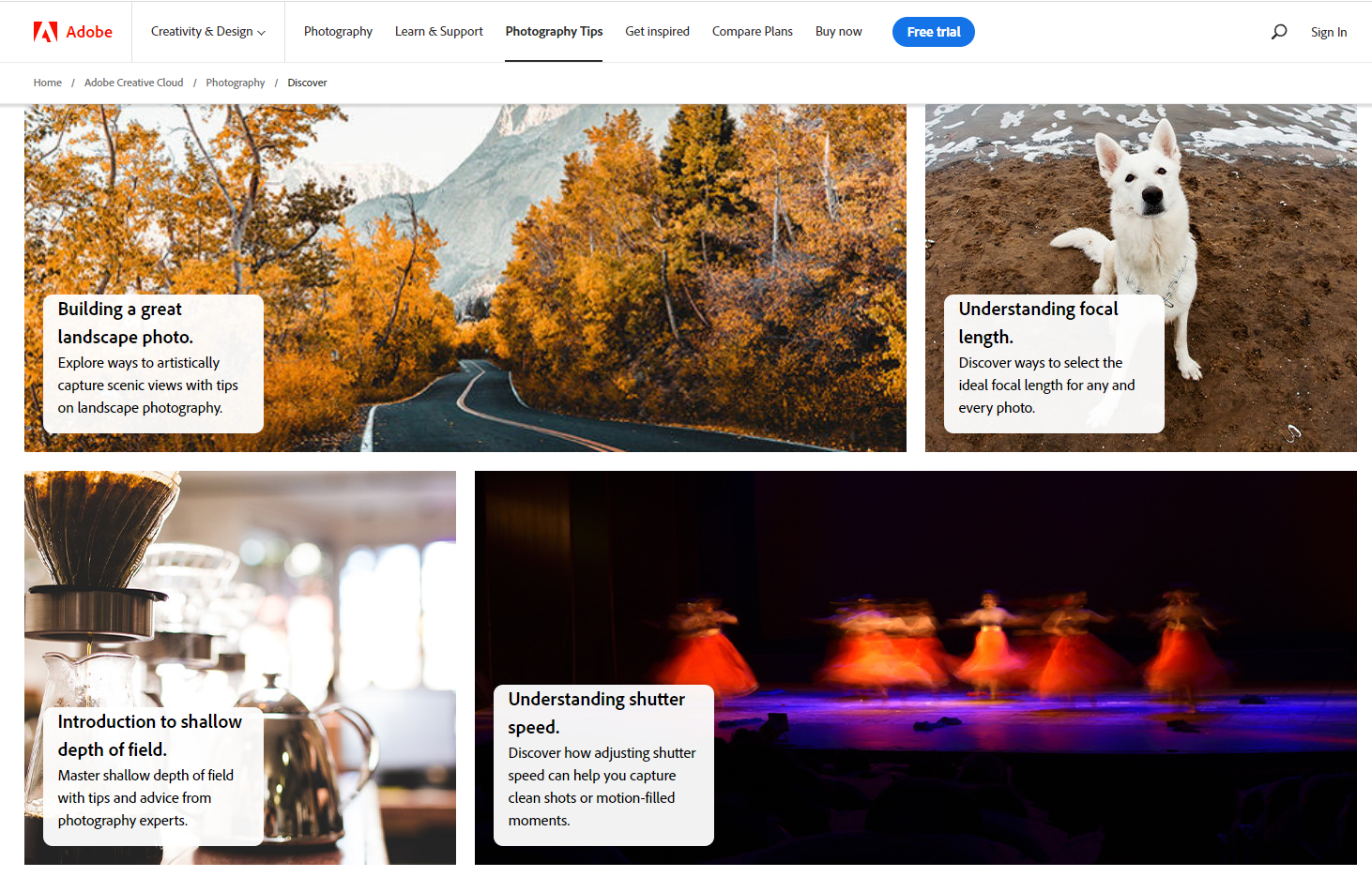Screen dimensions: 1372x877
Task: Open the Photography menu item
Action: [x=338, y=31]
